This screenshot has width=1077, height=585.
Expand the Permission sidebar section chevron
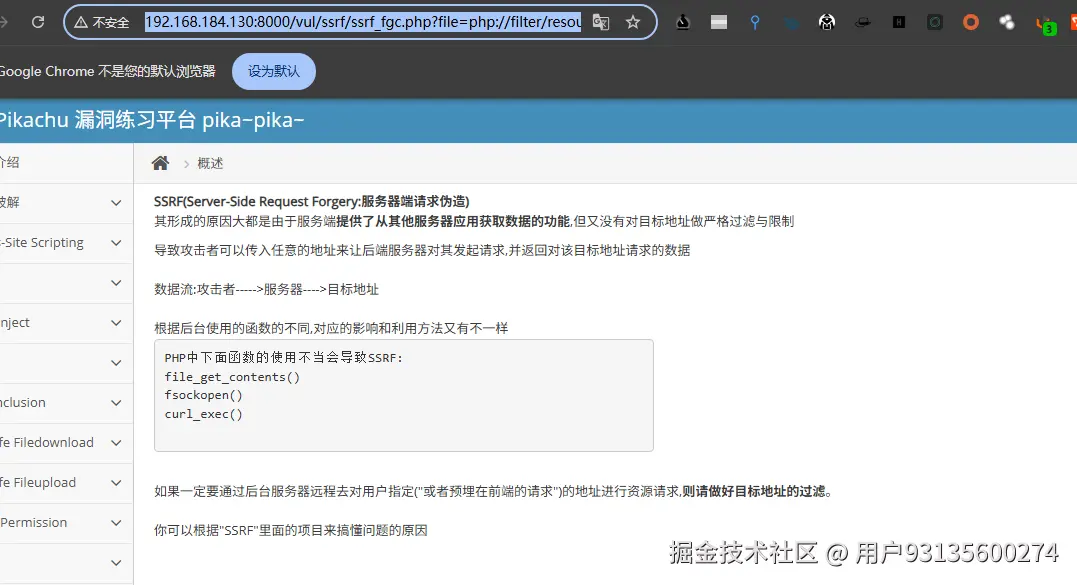click(x=116, y=523)
